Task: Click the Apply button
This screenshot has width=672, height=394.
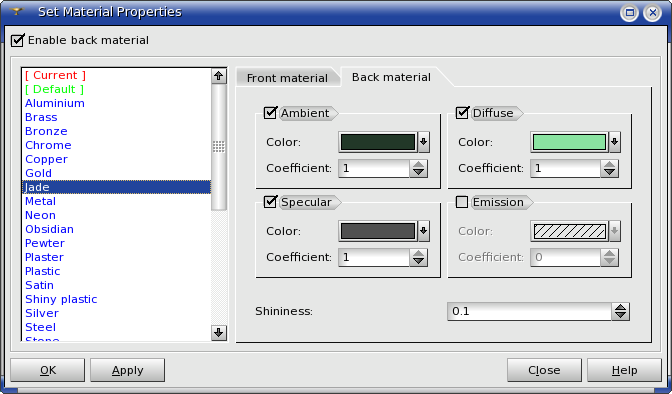Action: [127, 370]
